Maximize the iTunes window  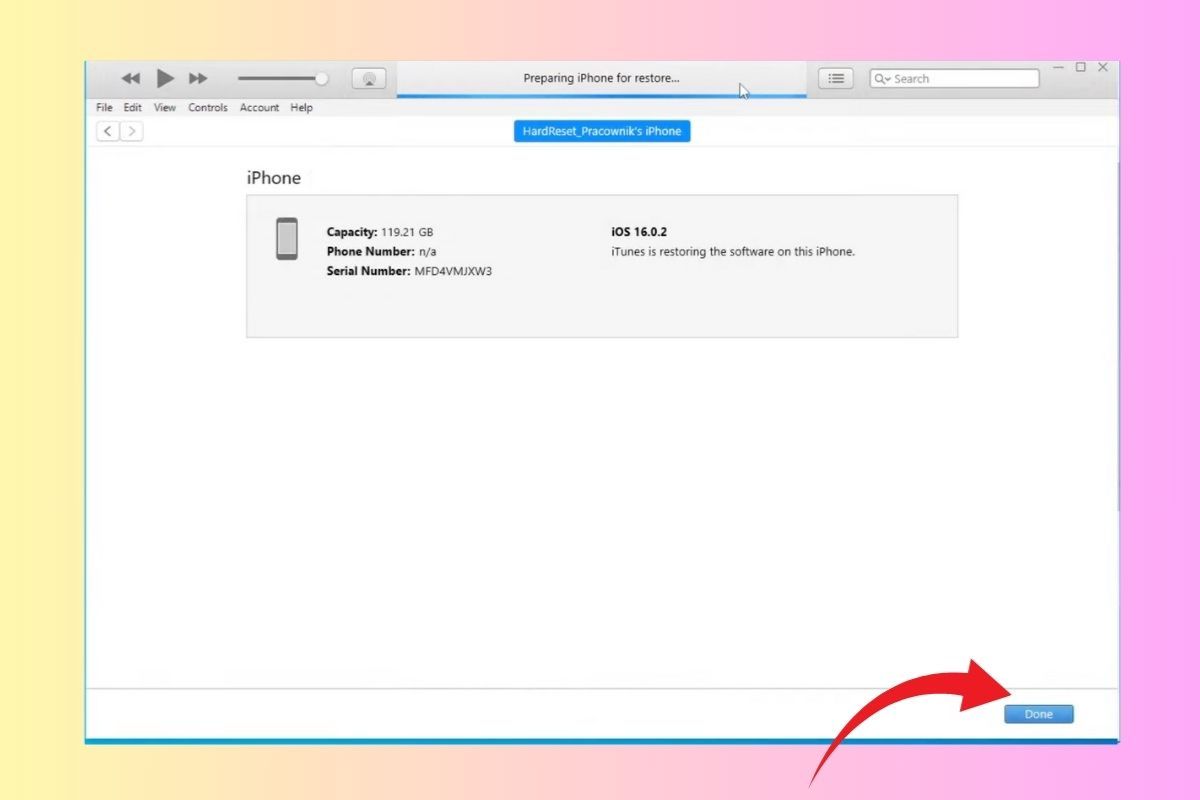pos(1081,67)
